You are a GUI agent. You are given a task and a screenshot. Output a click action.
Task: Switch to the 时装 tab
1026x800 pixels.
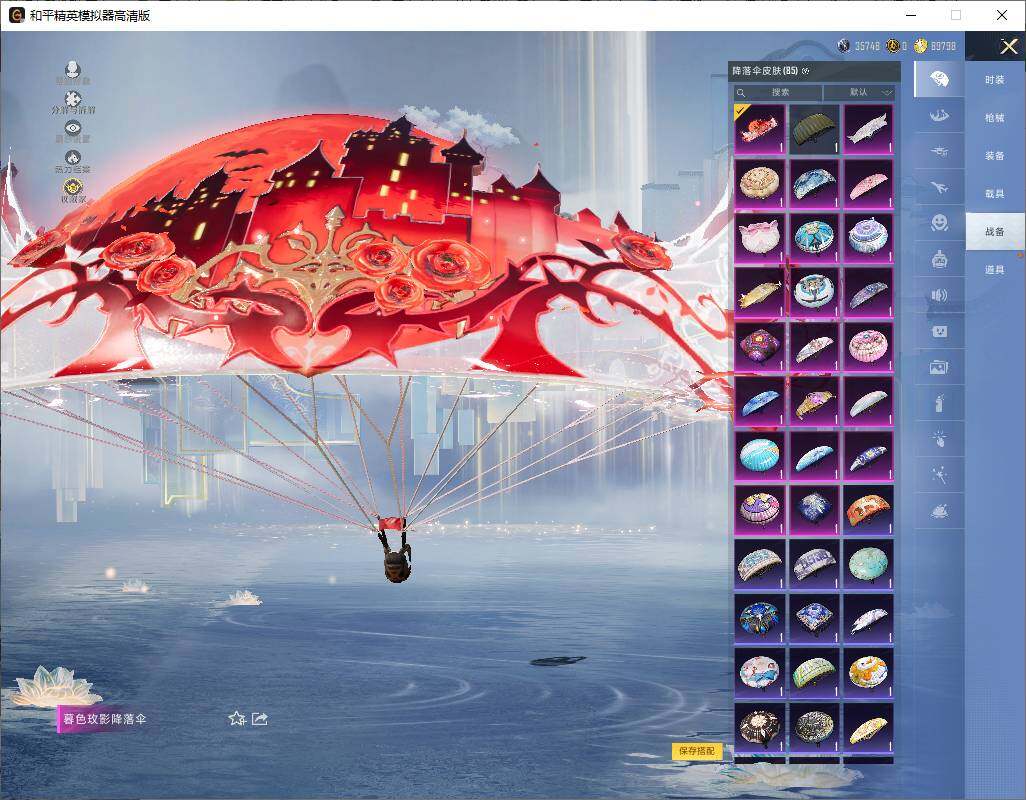[995, 80]
